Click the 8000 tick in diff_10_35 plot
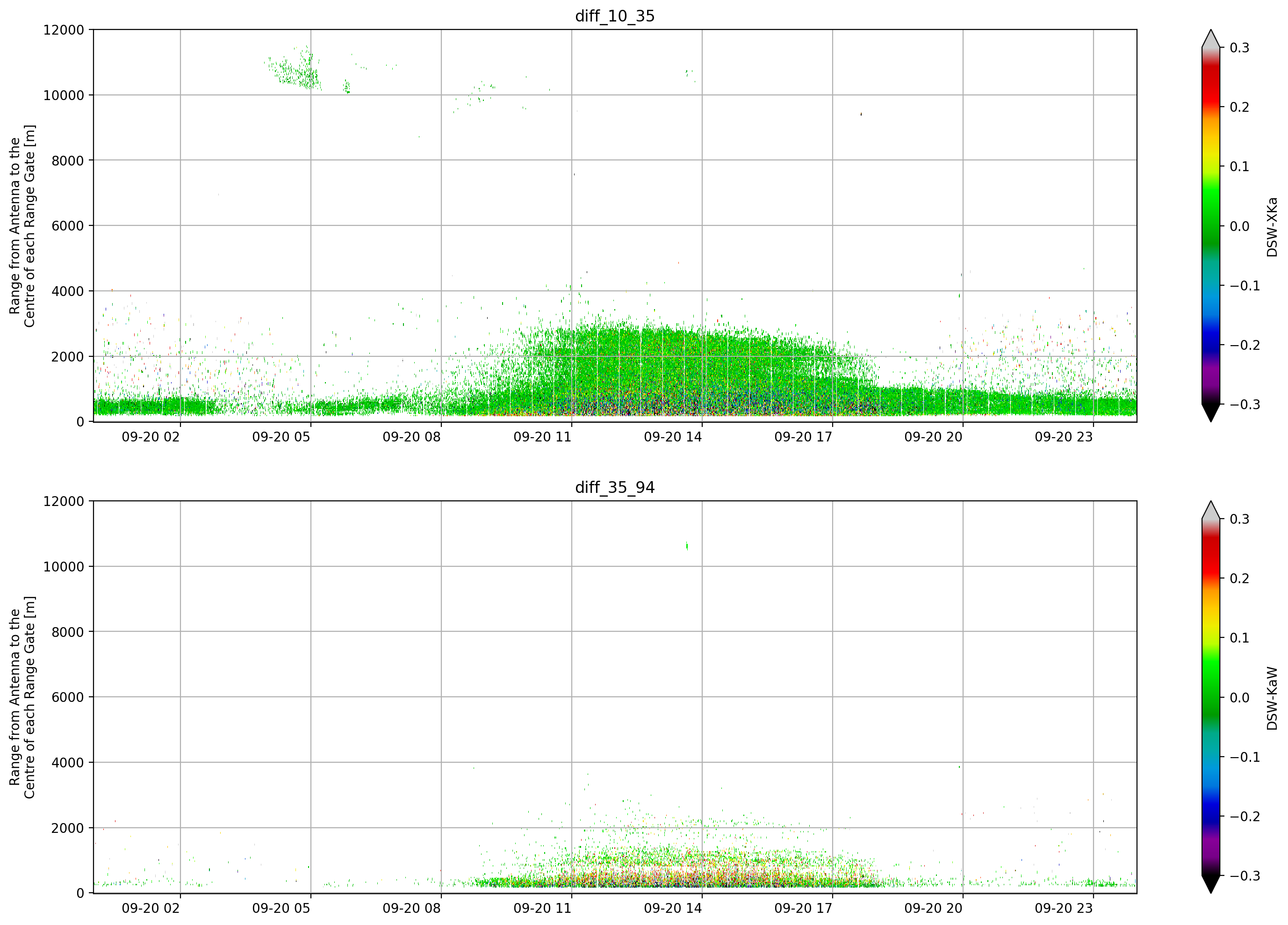Viewport: 1288px width, 925px height. (x=68, y=160)
